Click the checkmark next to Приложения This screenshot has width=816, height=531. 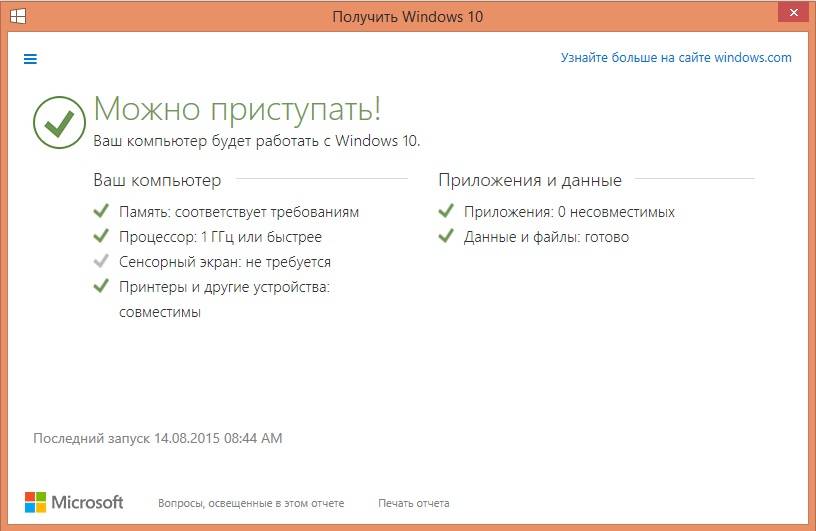click(x=446, y=211)
